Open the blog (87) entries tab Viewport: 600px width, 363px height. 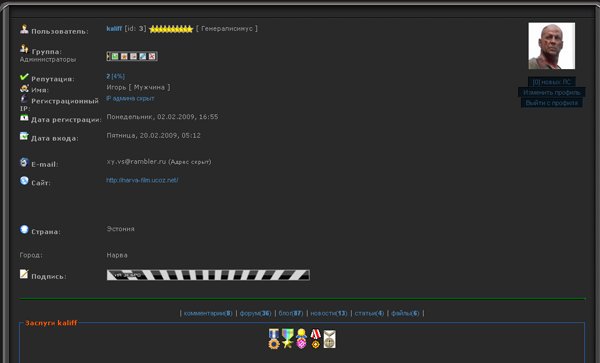coord(290,313)
